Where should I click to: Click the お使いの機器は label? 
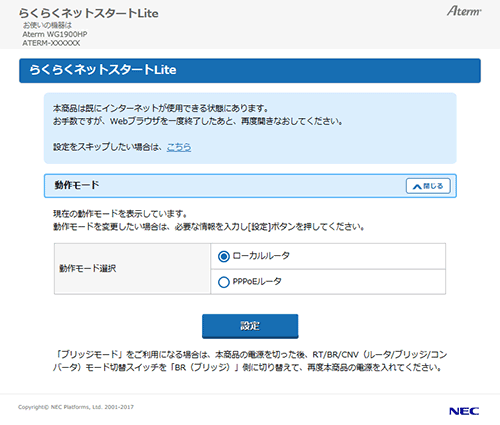point(47,25)
